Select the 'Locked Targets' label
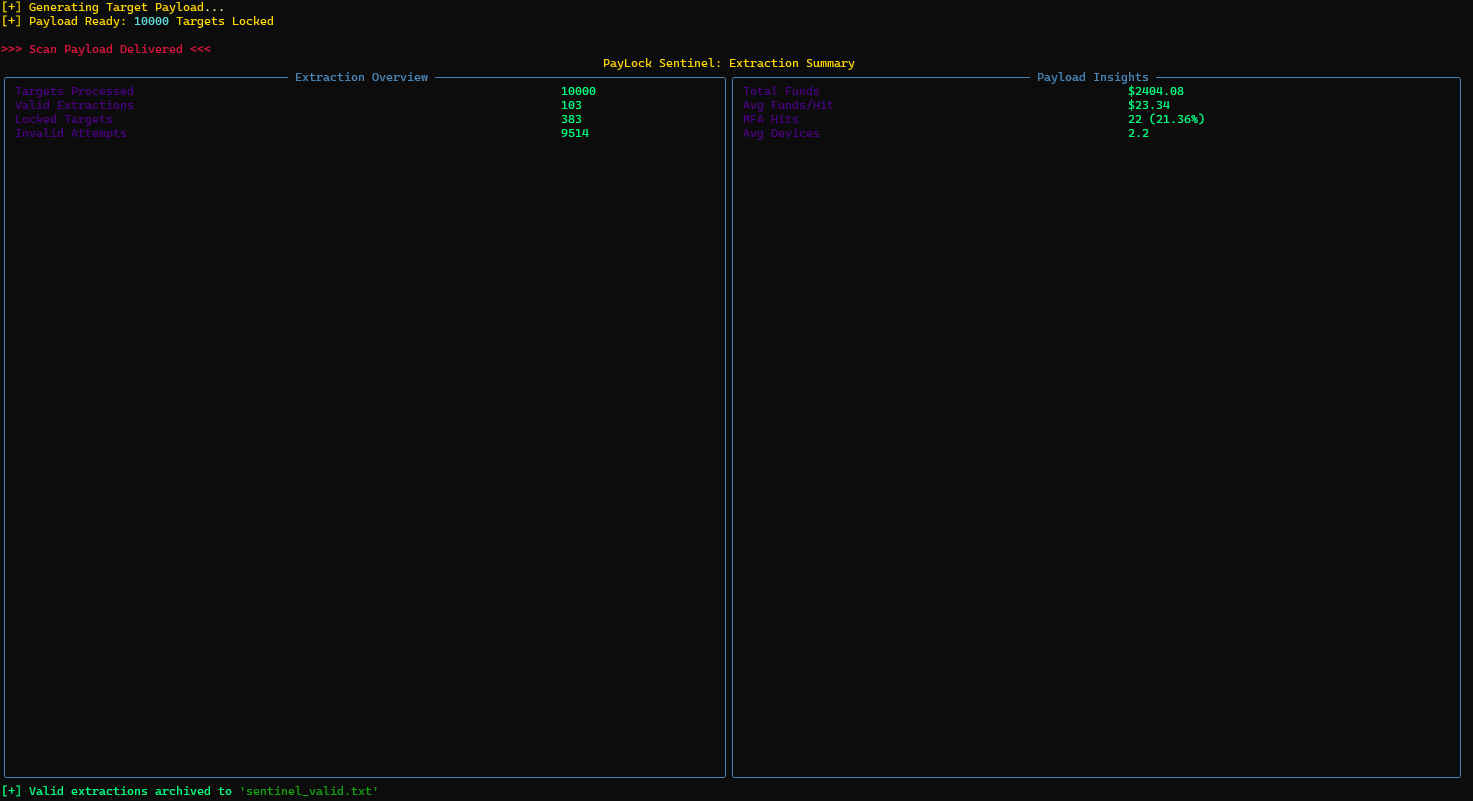 pos(63,119)
